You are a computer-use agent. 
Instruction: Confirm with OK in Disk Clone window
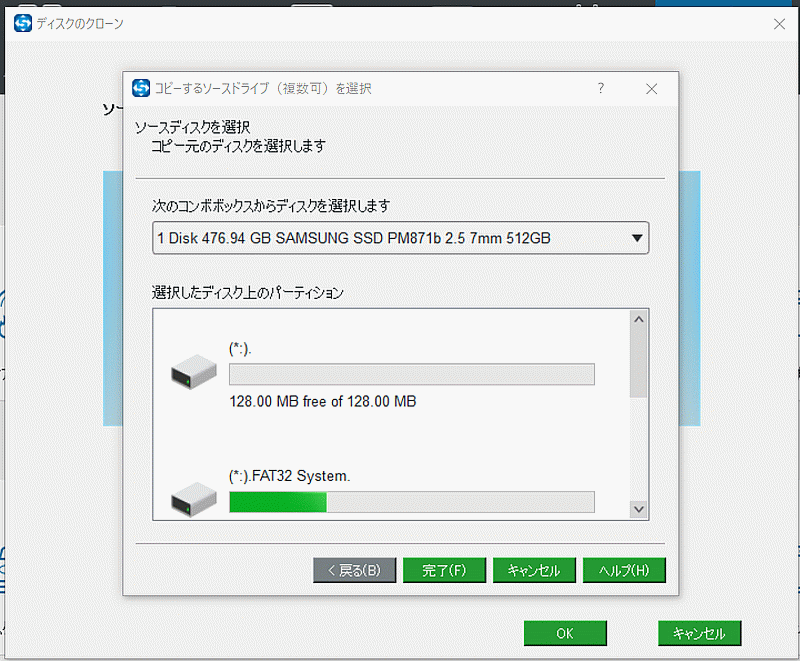(x=565, y=633)
